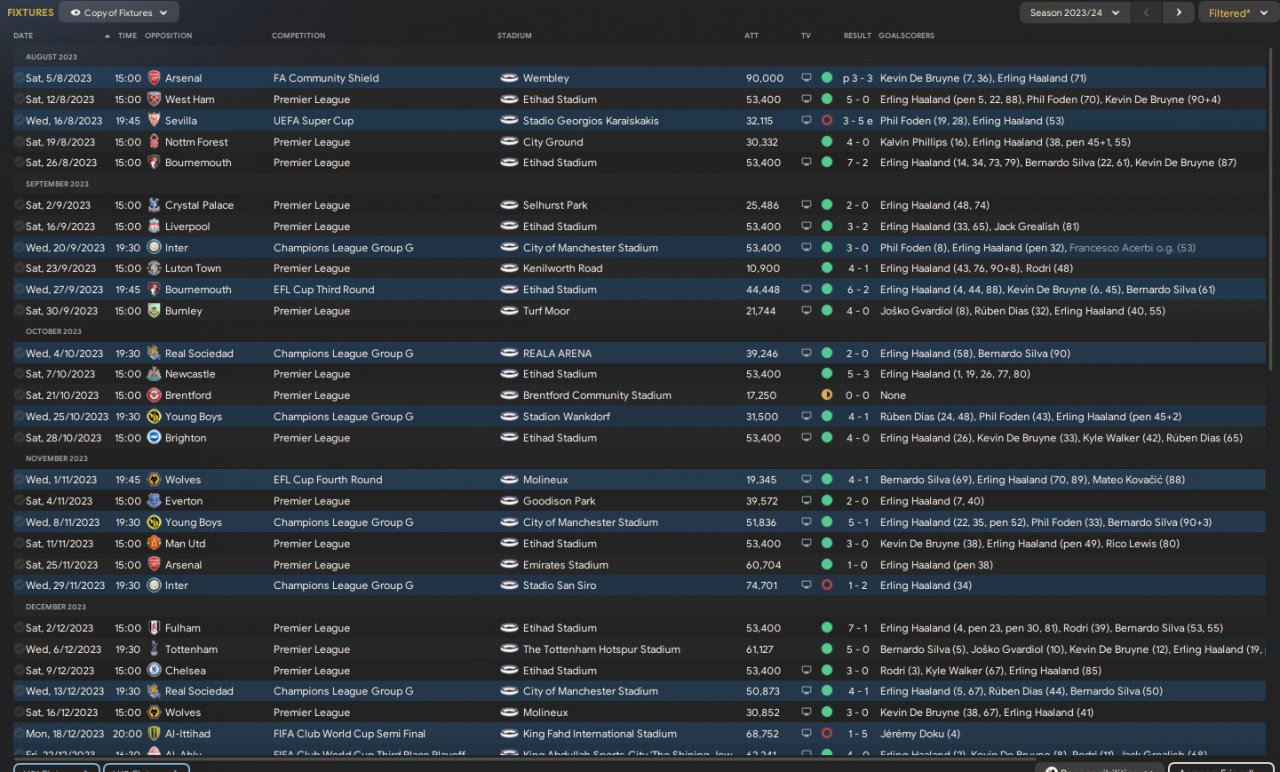Click the Everton club badge
The height and width of the screenshot is (772, 1280).
click(154, 501)
